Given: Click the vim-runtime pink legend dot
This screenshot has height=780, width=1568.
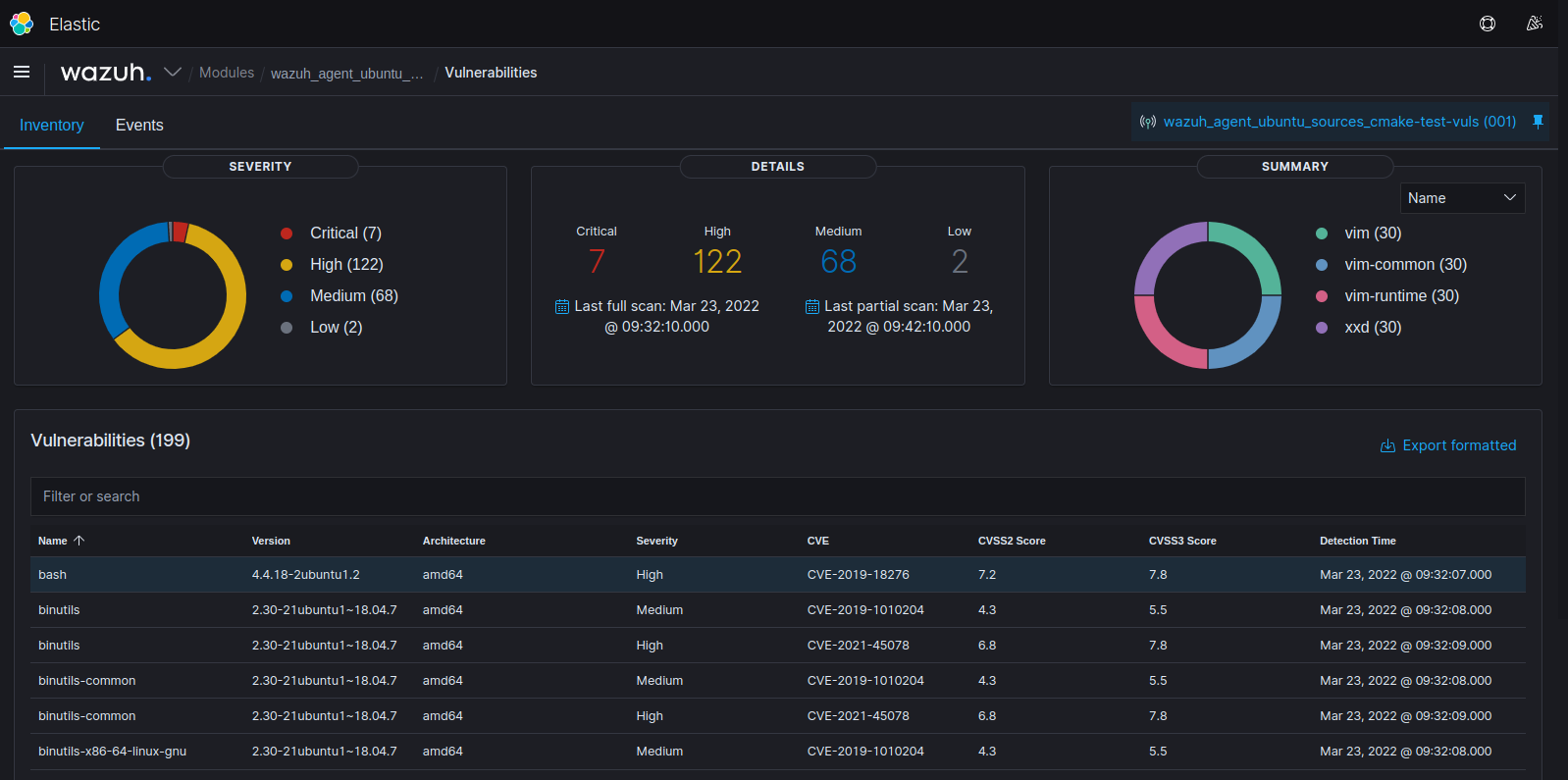Looking at the screenshot, I should point(1322,296).
